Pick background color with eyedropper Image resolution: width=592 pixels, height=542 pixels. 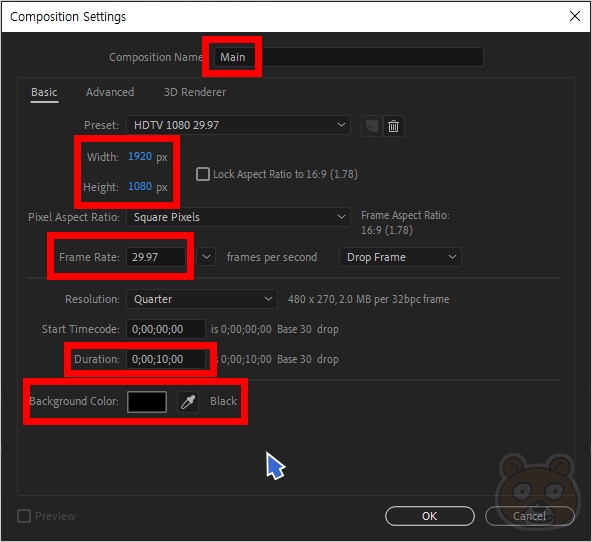click(188, 402)
